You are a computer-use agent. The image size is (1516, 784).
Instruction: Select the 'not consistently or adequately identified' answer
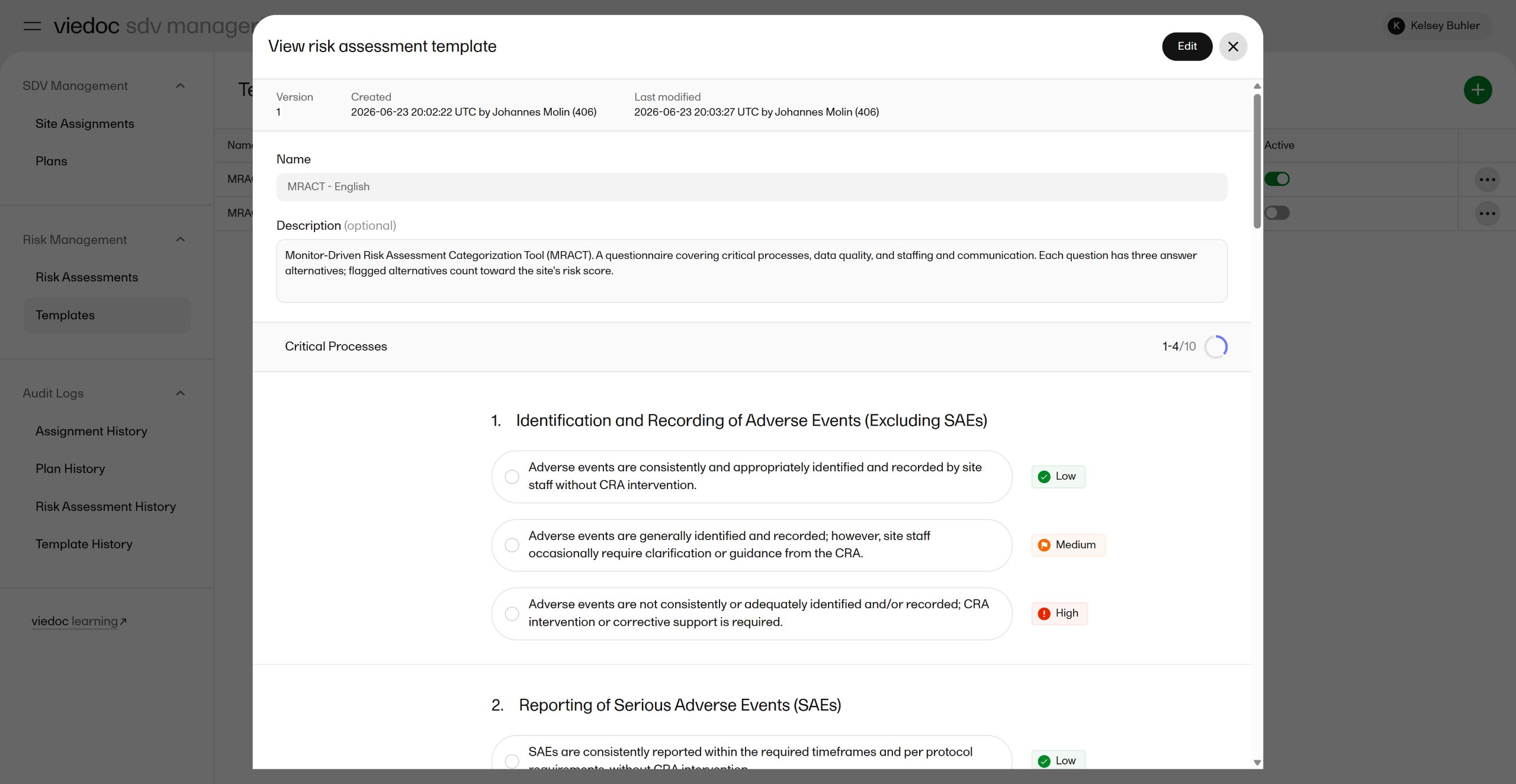[x=751, y=613]
